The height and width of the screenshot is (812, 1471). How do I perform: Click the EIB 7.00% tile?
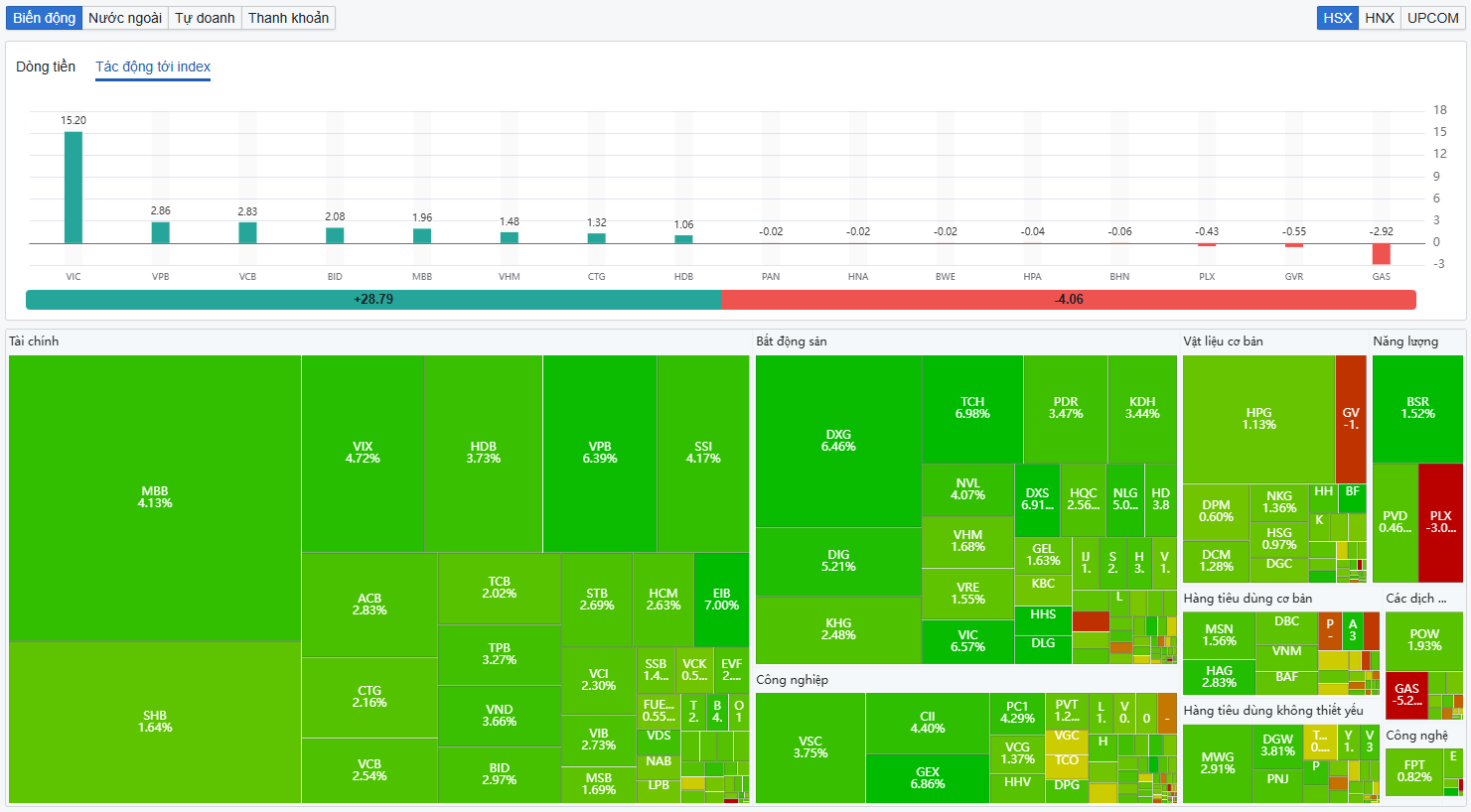[721, 600]
